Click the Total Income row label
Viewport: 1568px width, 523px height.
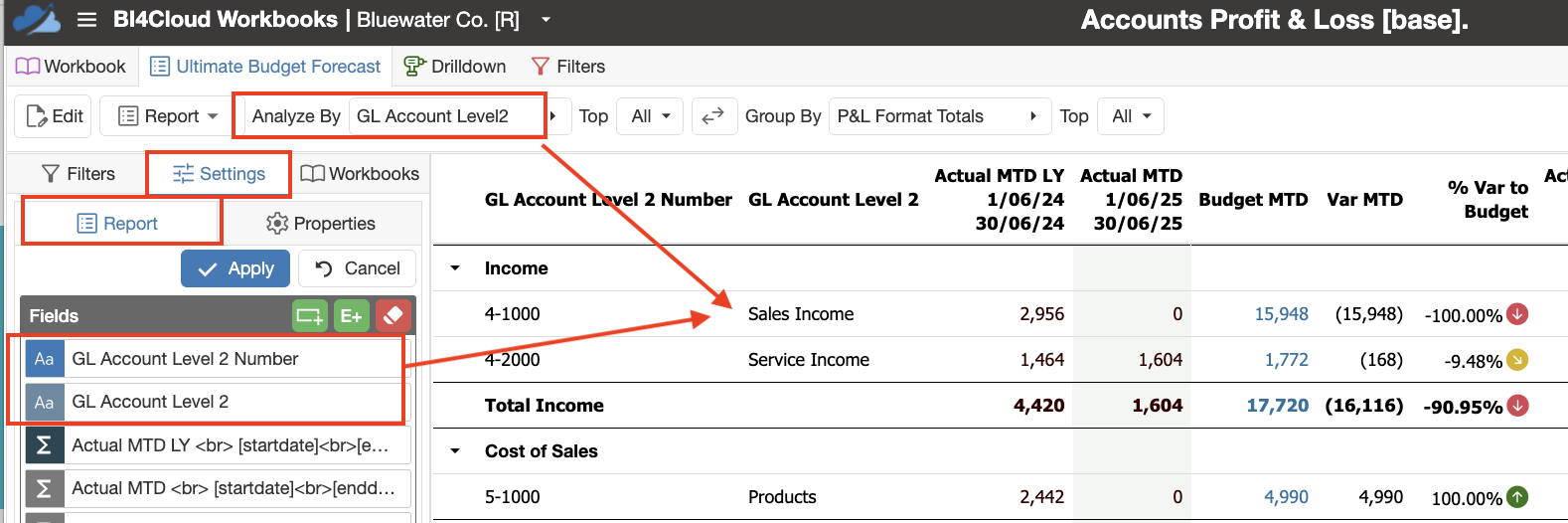(545, 406)
